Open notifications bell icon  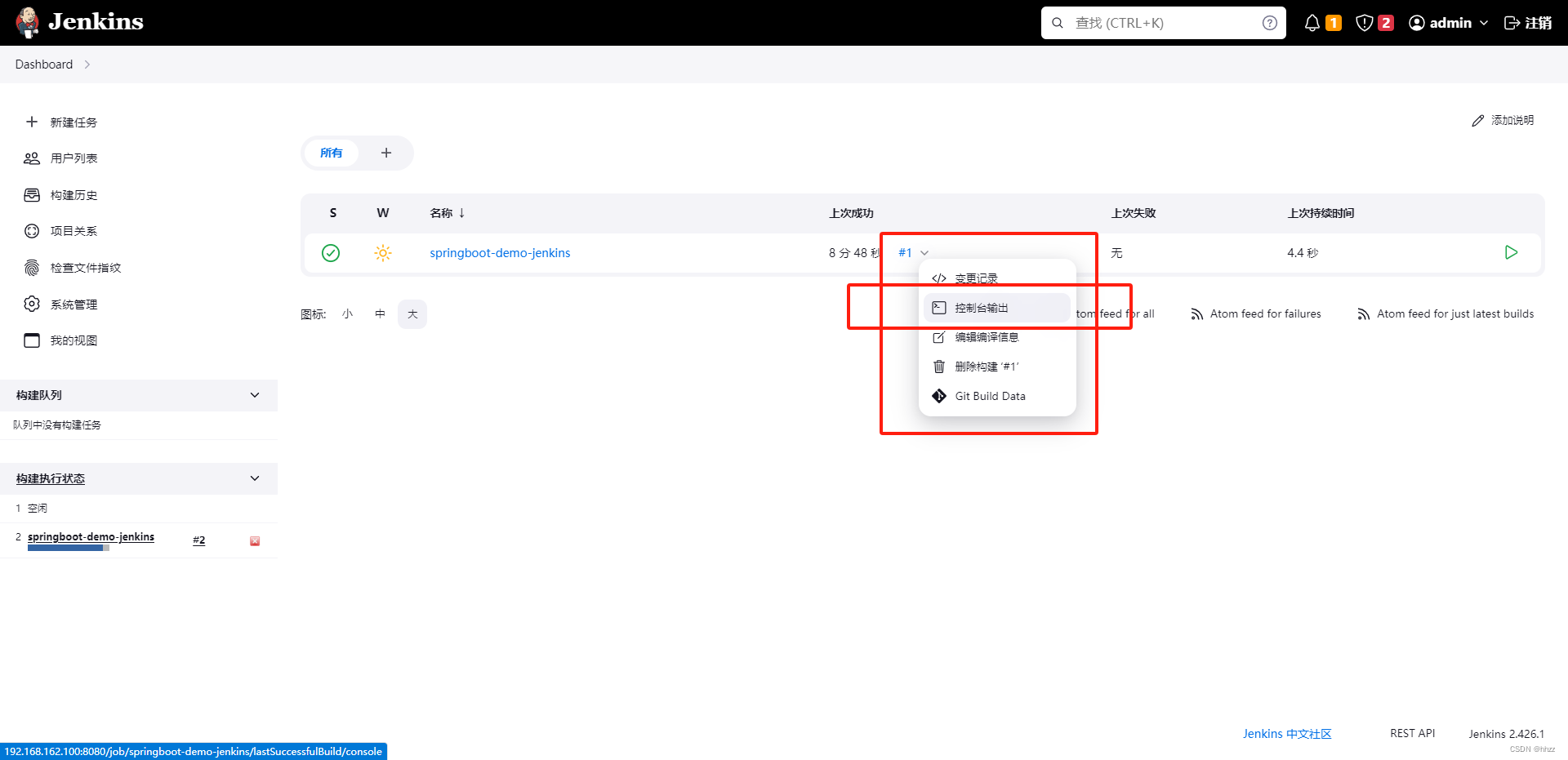pyautogui.click(x=1312, y=23)
